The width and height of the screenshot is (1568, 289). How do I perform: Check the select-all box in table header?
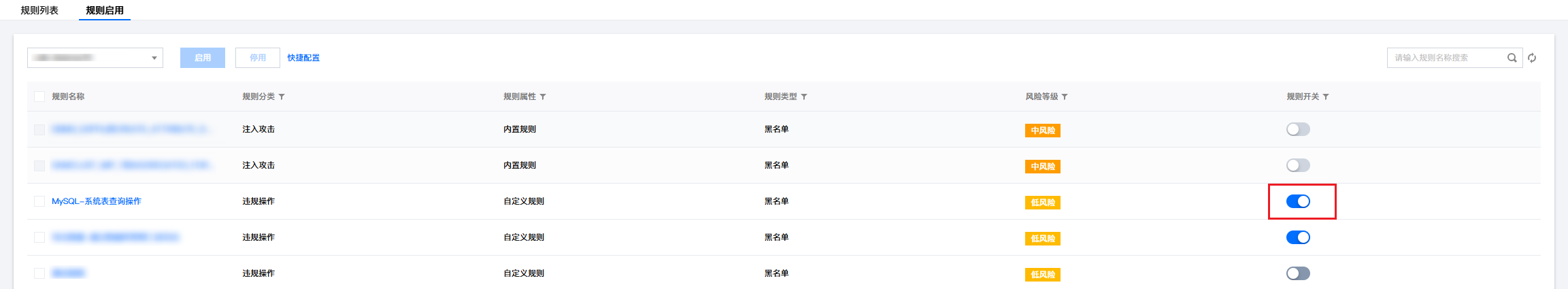point(39,97)
